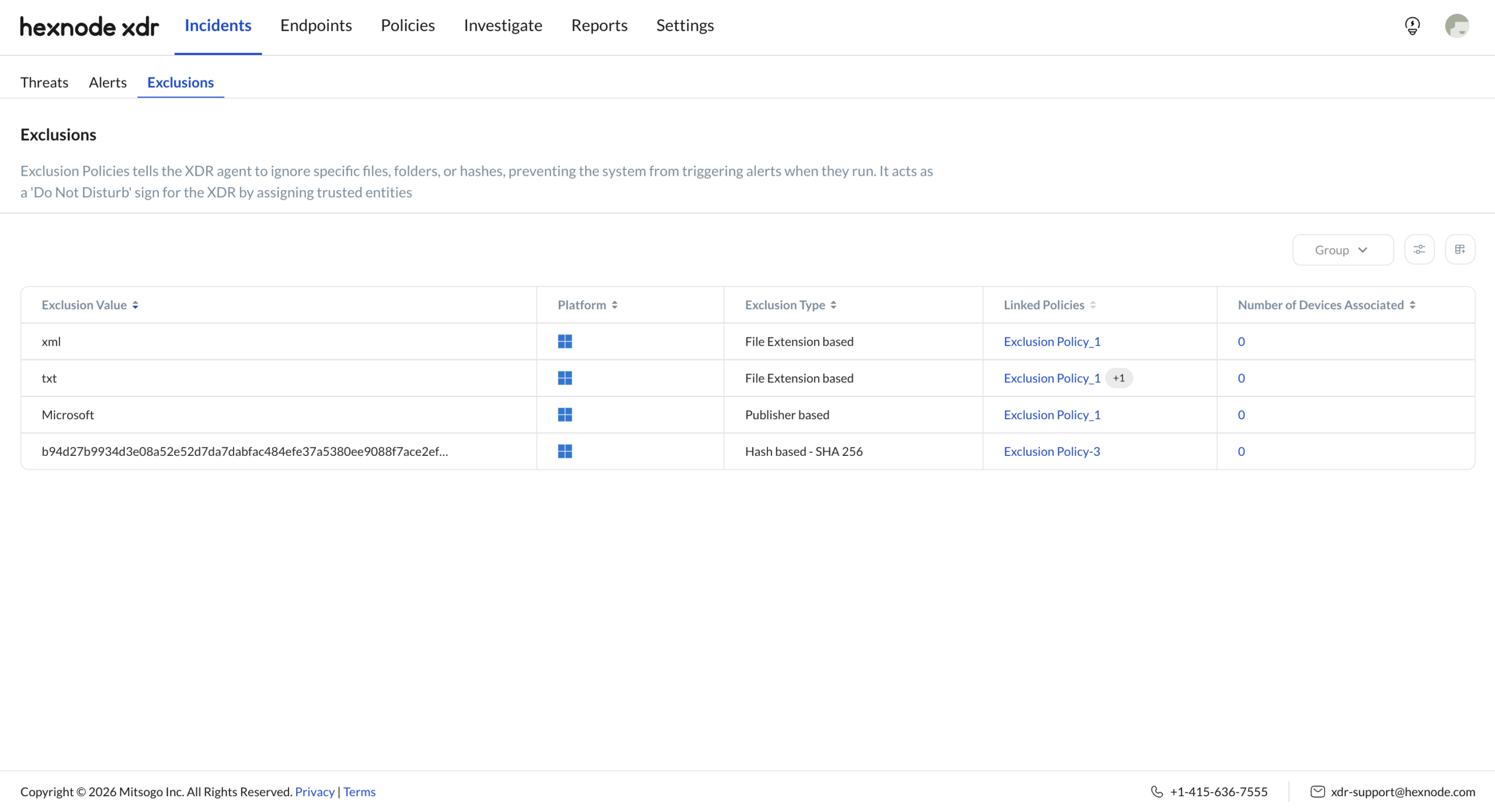Click device count 0 in txt row
This screenshot has width=1495, height=812.
[1241, 378]
